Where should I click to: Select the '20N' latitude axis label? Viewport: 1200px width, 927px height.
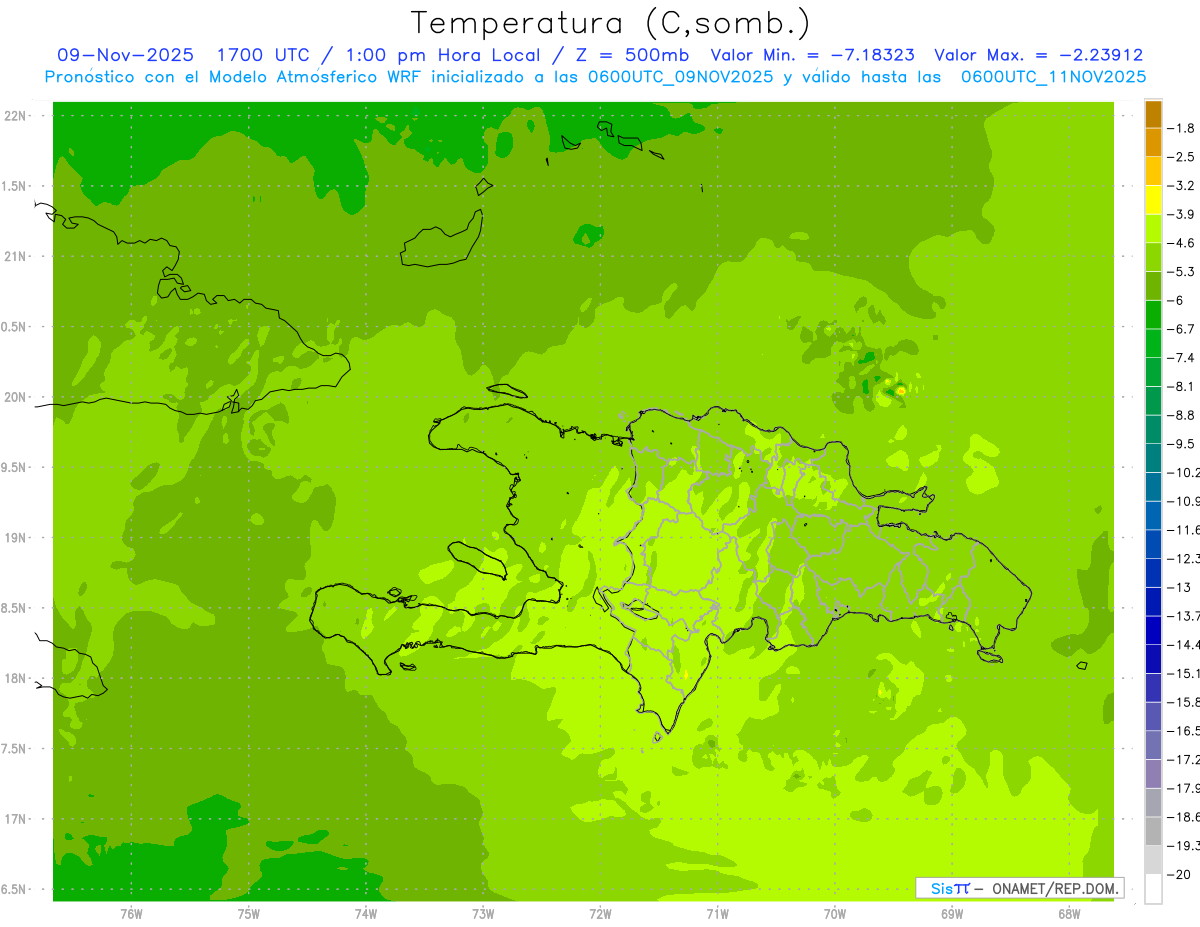tap(16, 398)
